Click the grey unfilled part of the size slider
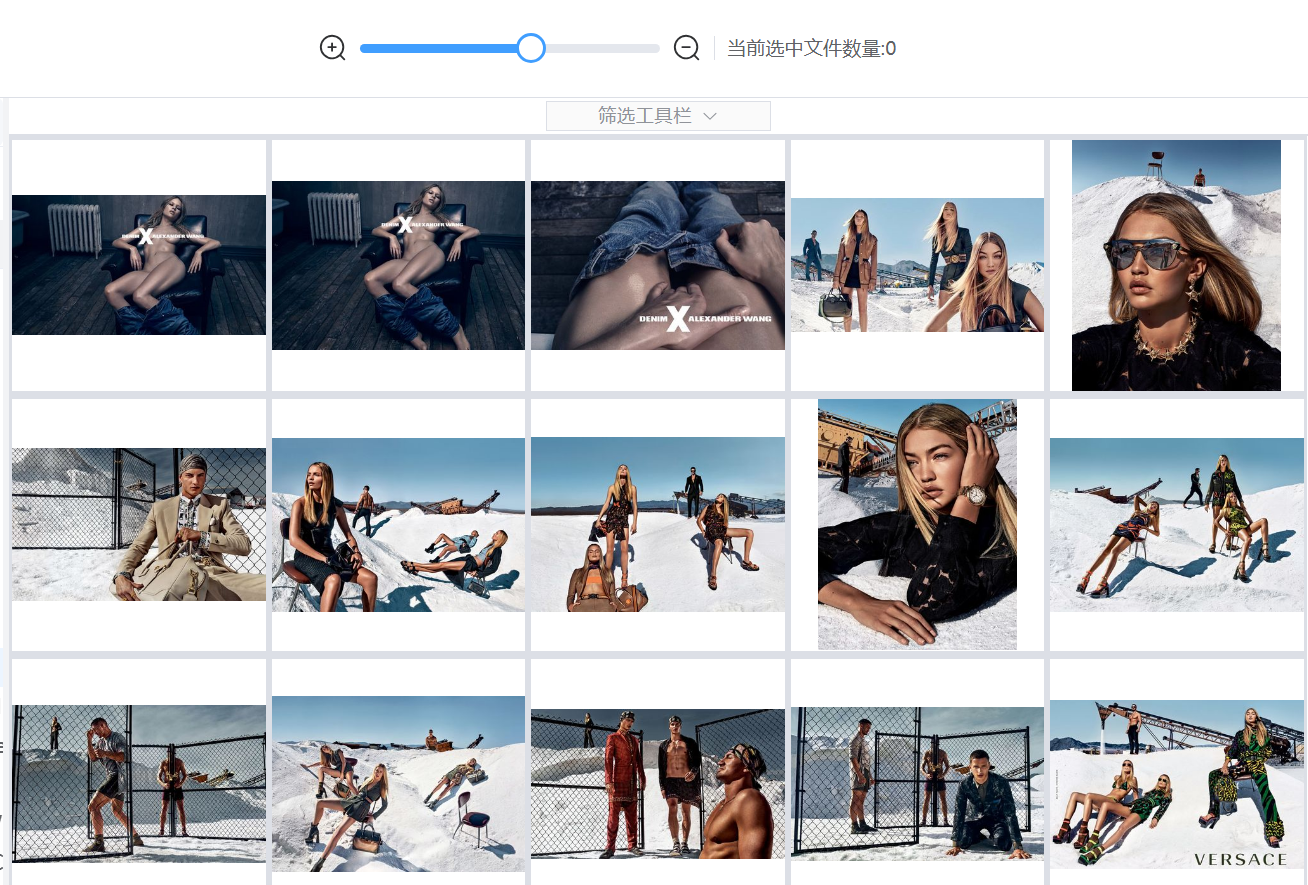 (x=602, y=48)
